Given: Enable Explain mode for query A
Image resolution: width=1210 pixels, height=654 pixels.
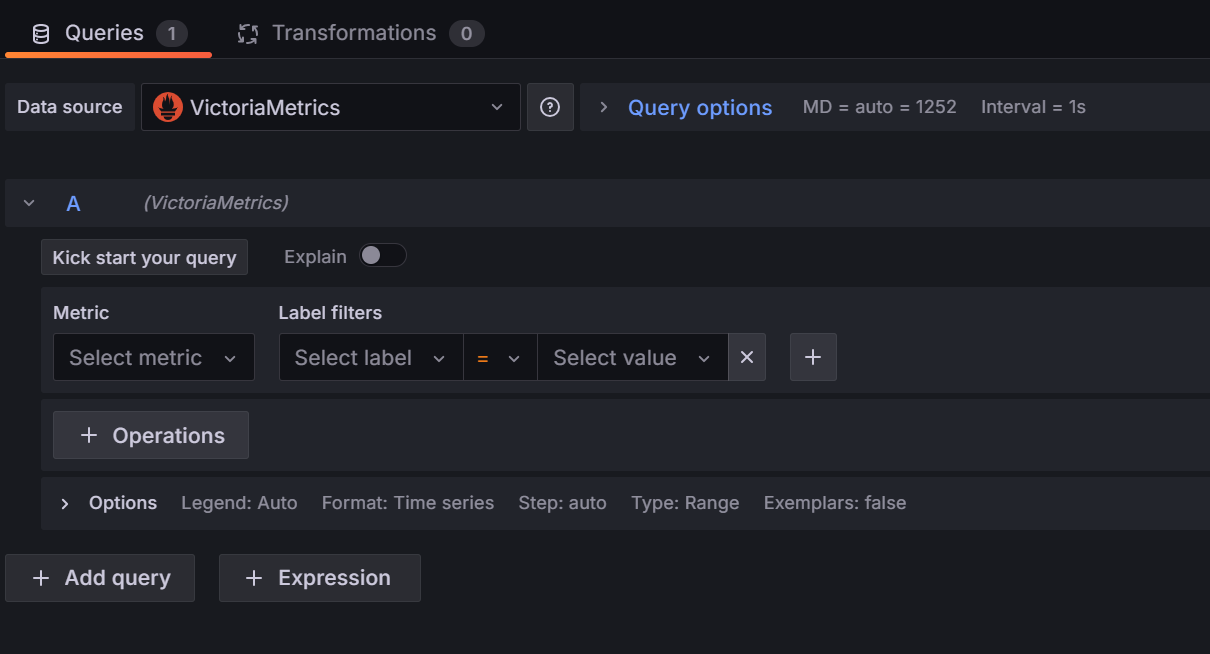Looking at the screenshot, I should click(382, 255).
